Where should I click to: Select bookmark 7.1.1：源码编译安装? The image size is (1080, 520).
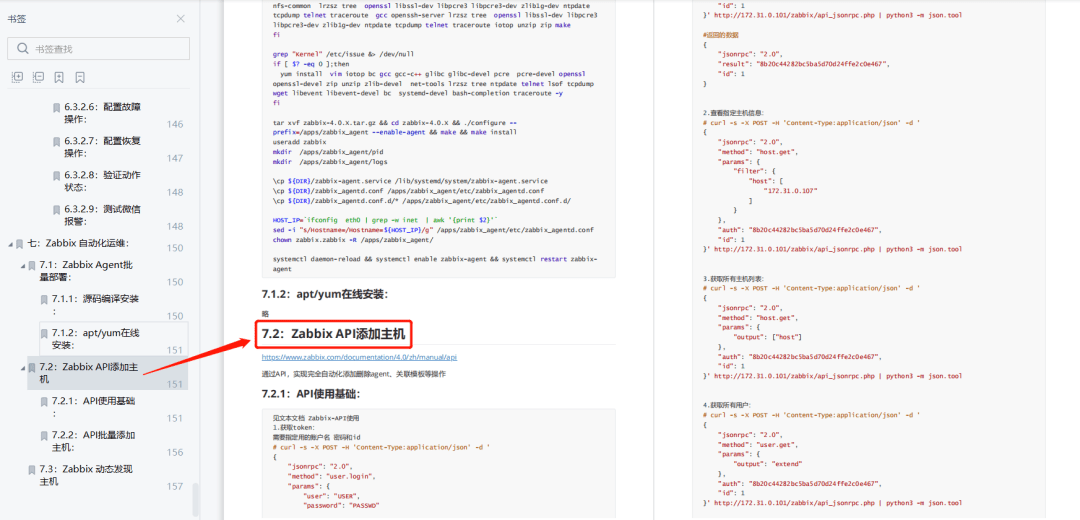pyautogui.click(x=96, y=304)
